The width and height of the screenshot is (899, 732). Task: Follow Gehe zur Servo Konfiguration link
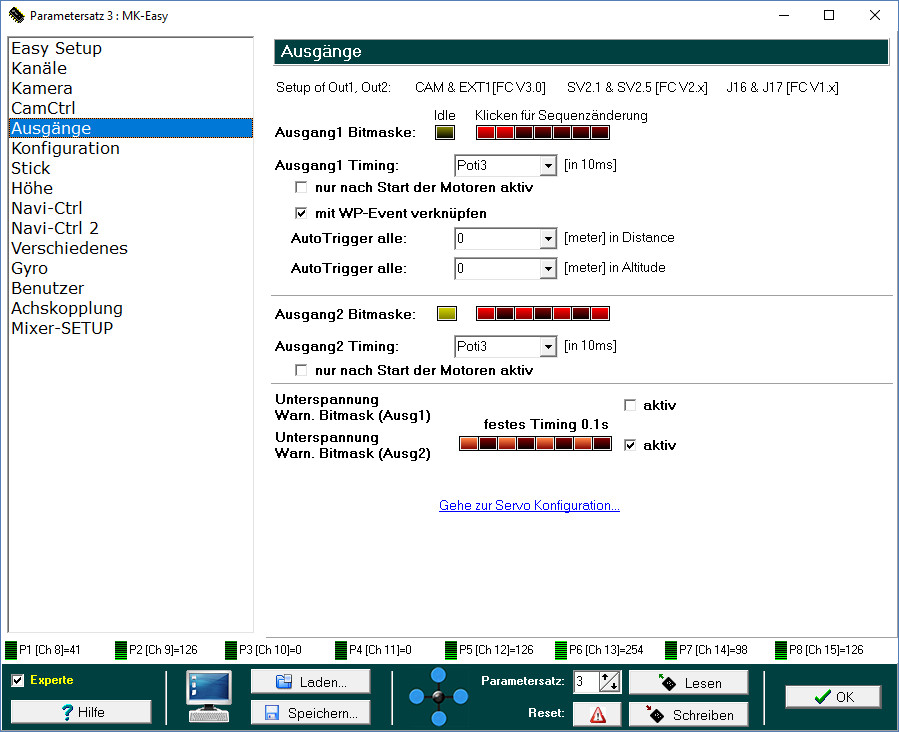click(x=529, y=506)
